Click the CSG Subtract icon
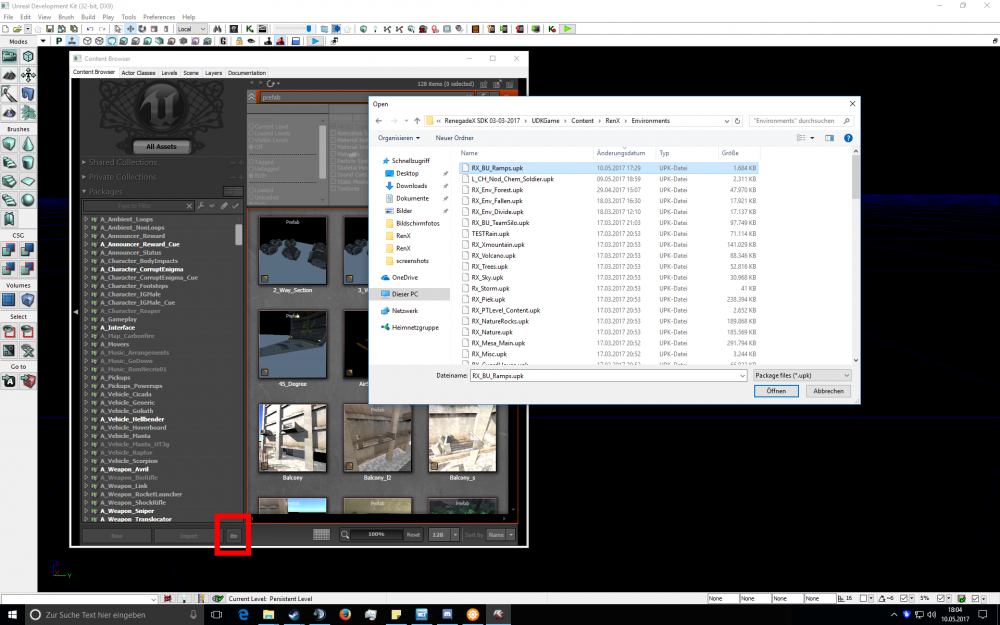The height and width of the screenshot is (625, 1000). coord(28,250)
